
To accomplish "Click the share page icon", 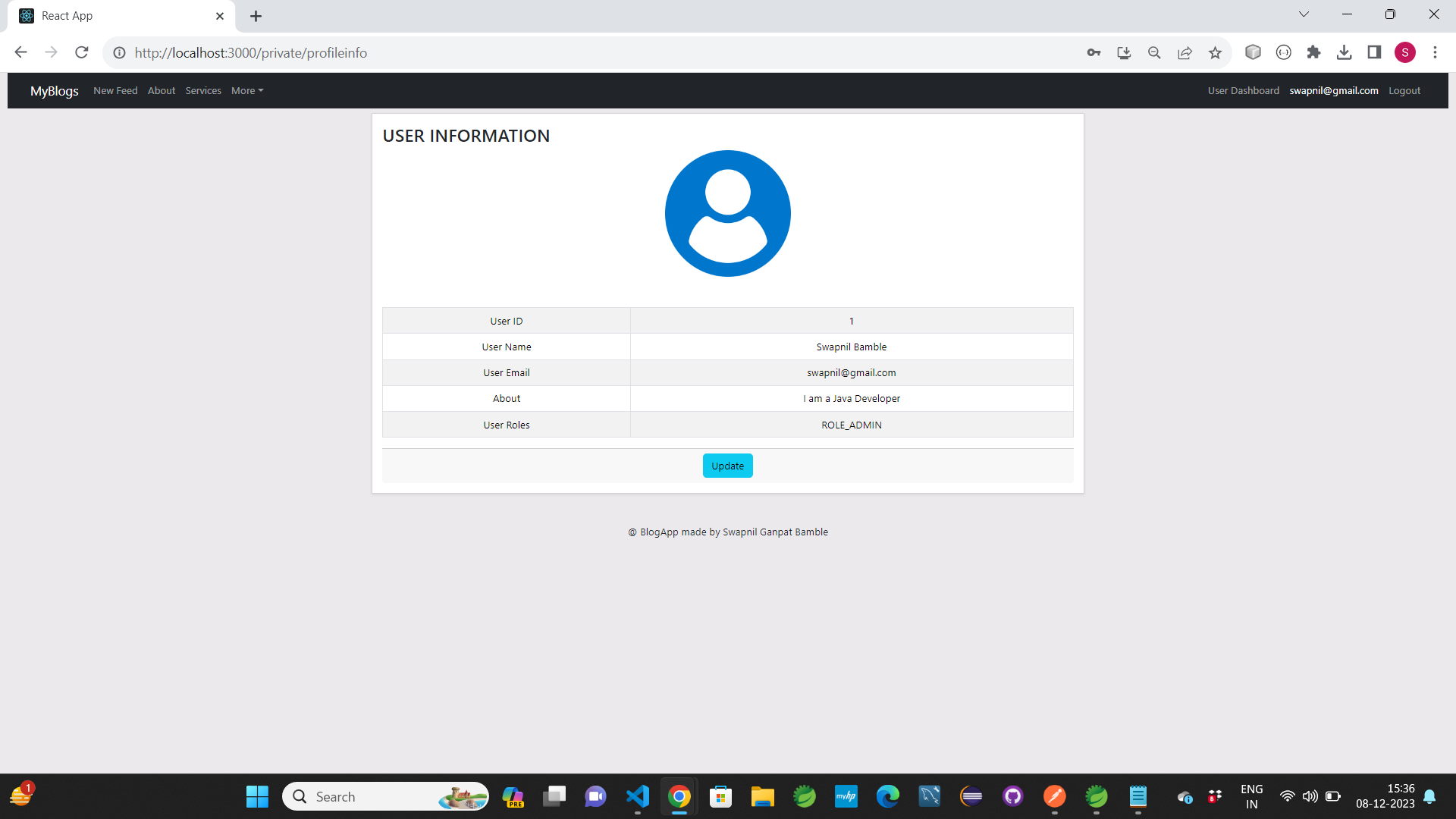I will (x=1185, y=52).
